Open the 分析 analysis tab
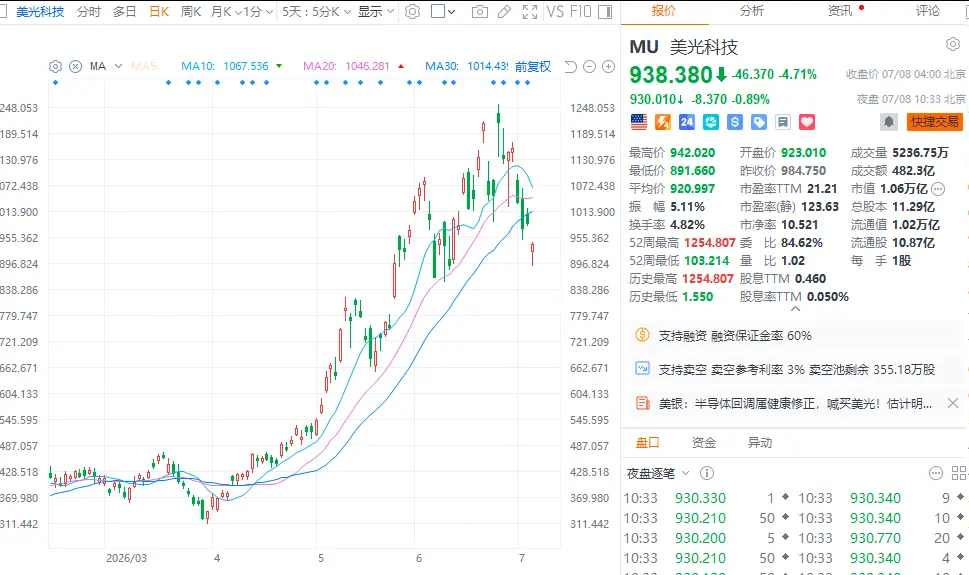Image resolution: width=969 pixels, height=575 pixels. (751, 11)
